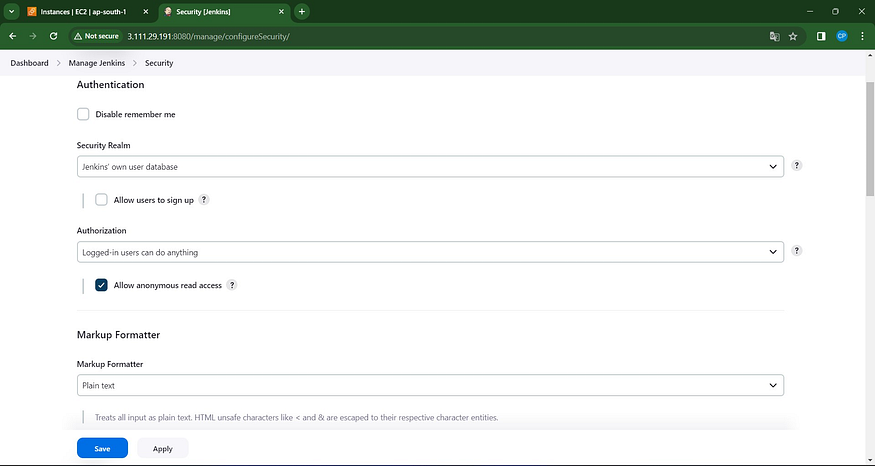Click the scrollbar up arrow

pyautogui.click(x=869, y=55)
